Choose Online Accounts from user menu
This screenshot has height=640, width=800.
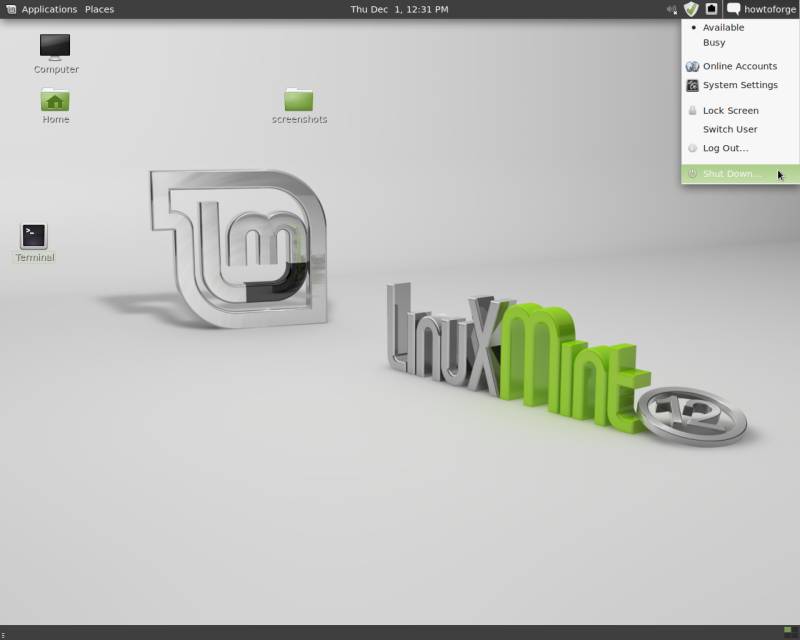point(740,66)
